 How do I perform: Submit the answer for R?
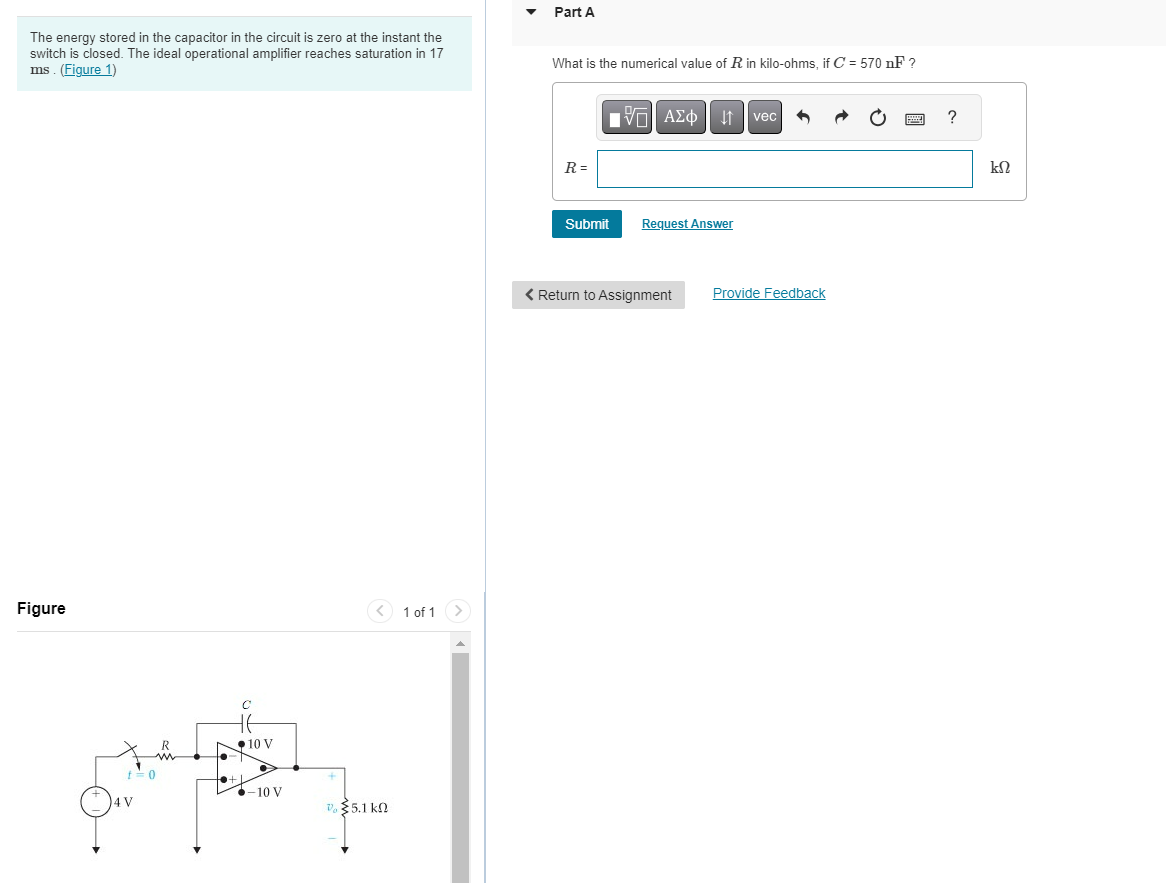pyautogui.click(x=586, y=223)
